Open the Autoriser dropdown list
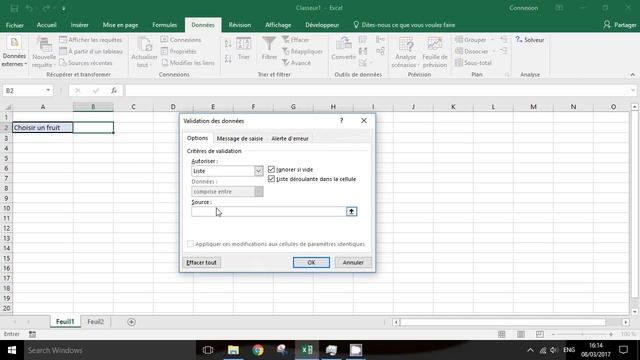The height and width of the screenshot is (360, 640). point(258,171)
